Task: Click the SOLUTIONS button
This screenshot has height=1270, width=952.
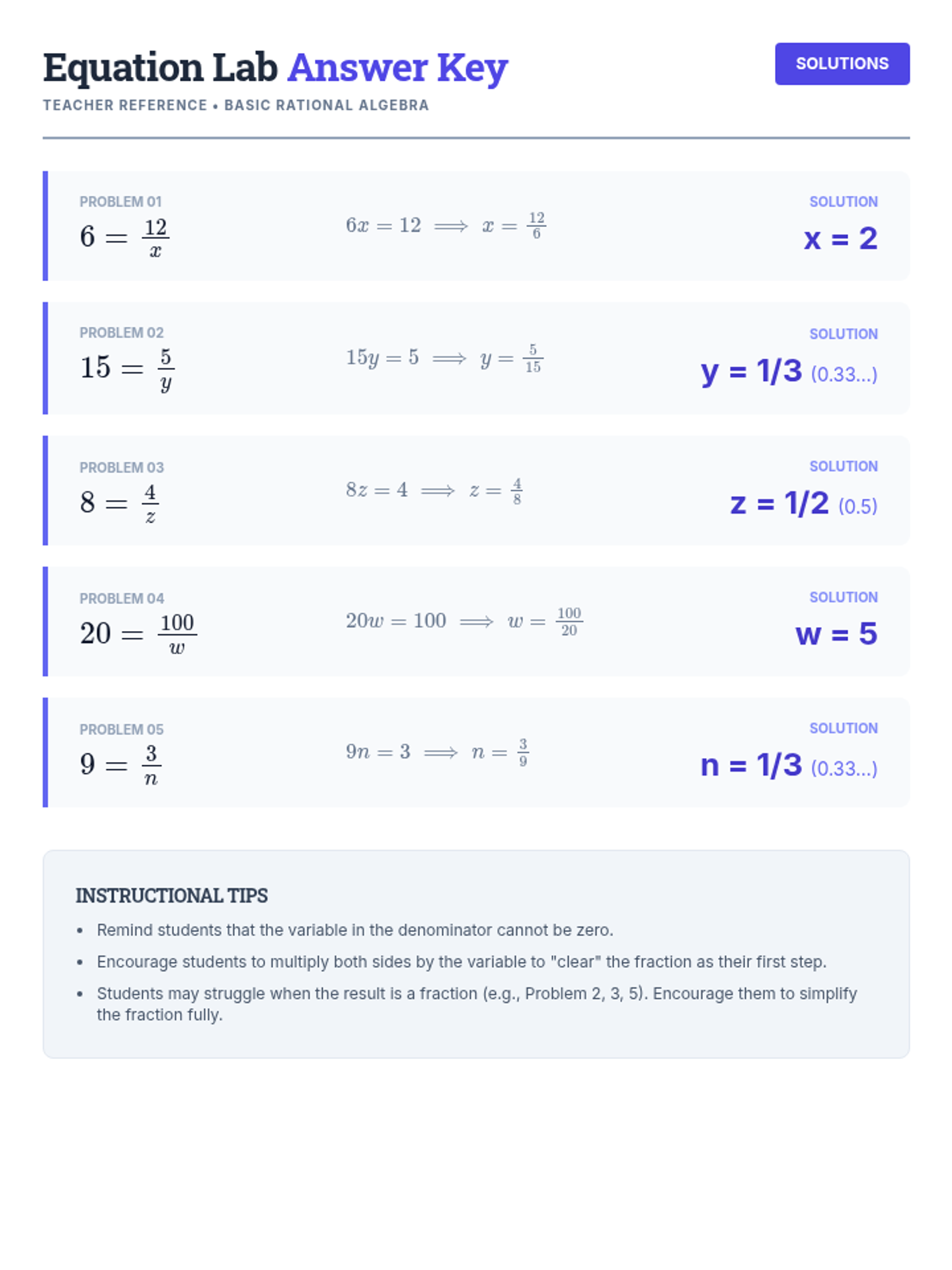Action: [x=842, y=63]
